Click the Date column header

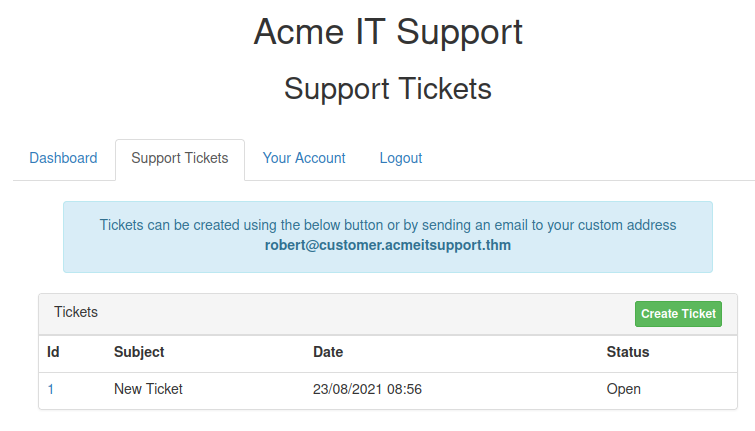pos(329,352)
